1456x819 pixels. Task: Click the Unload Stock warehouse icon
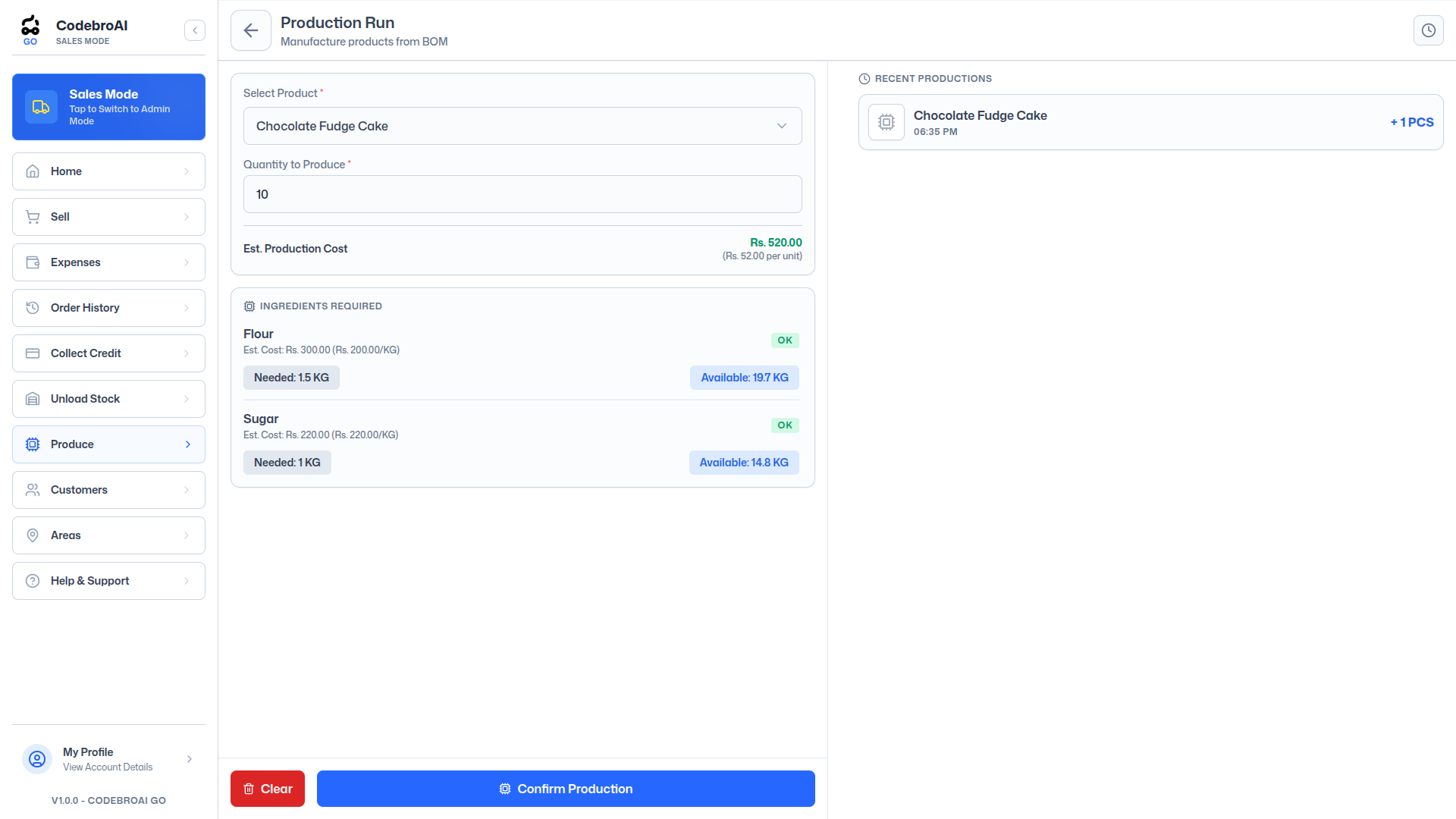(33, 399)
